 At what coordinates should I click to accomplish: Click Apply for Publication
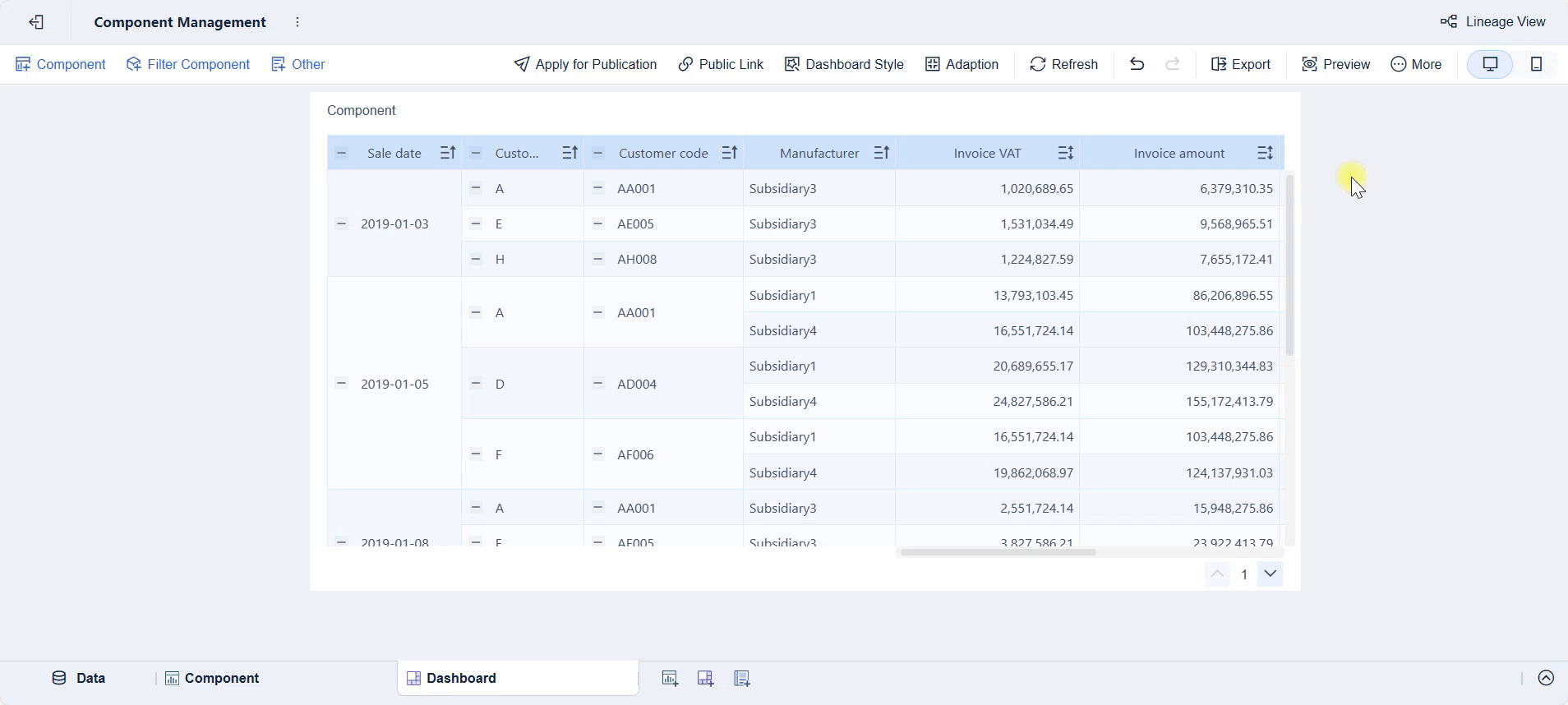pos(585,64)
